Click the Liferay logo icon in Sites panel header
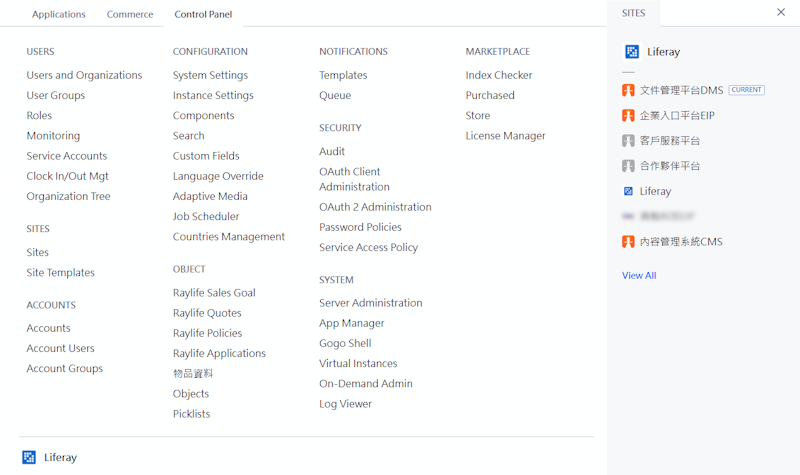The image size is (800, 475). tap(632, 52)
